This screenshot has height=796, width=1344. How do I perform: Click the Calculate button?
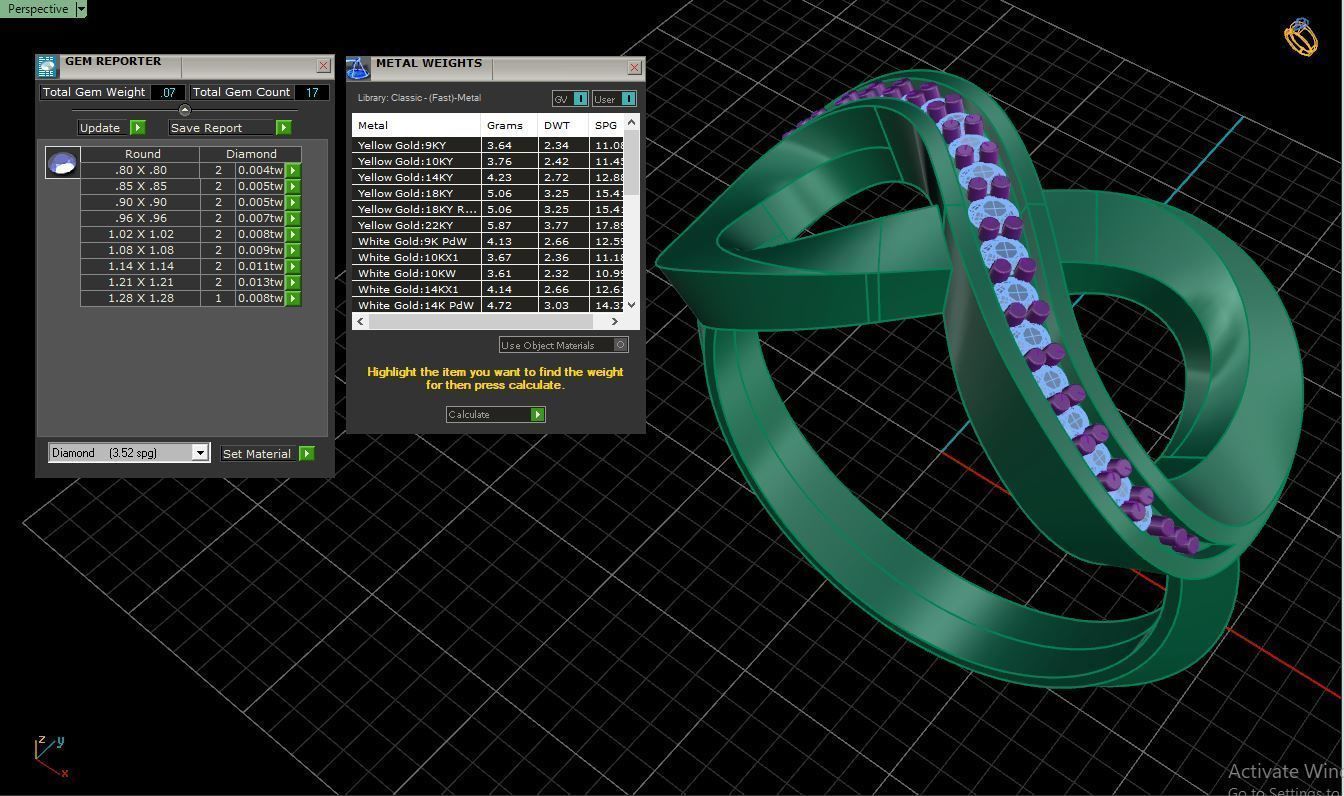(495, 415)
